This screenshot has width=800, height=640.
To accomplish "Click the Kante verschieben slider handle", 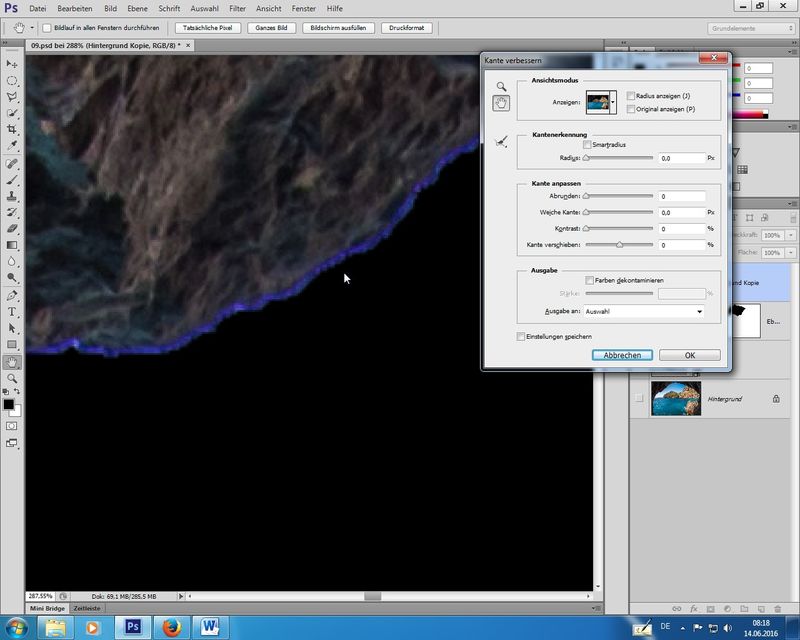I will (x=619, y=245).
